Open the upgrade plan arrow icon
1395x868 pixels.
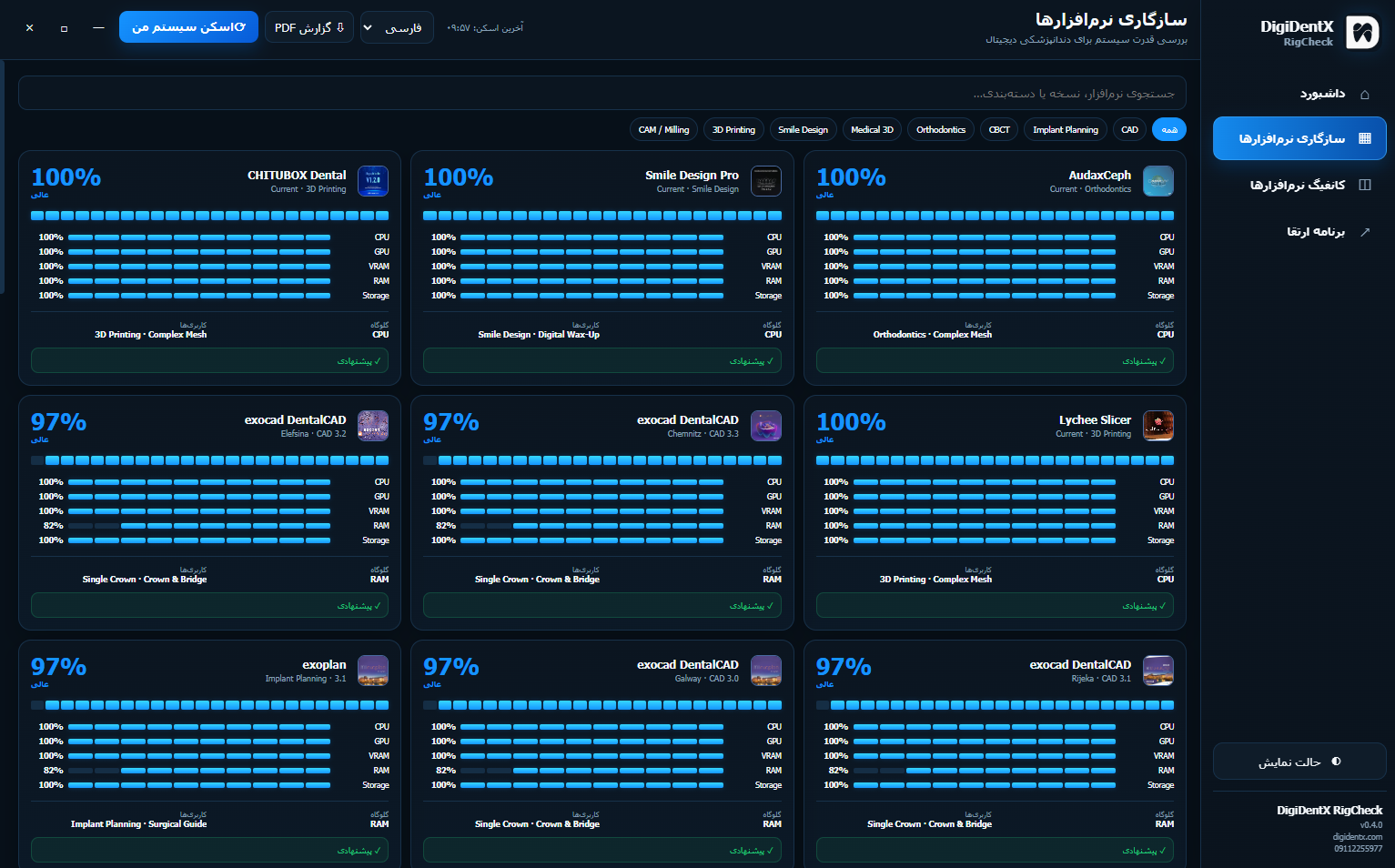1365,232
